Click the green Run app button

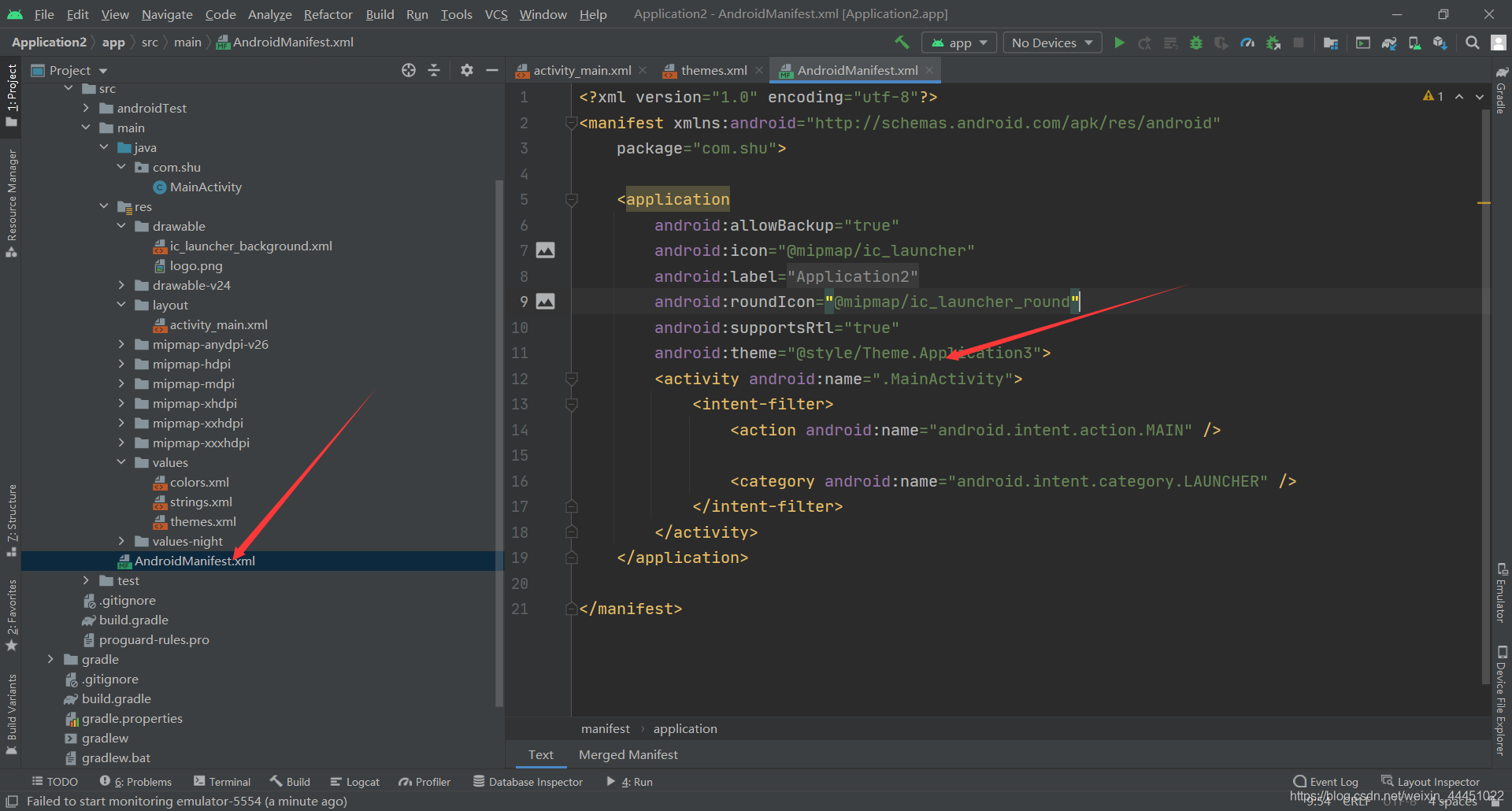pos(1119,43)
